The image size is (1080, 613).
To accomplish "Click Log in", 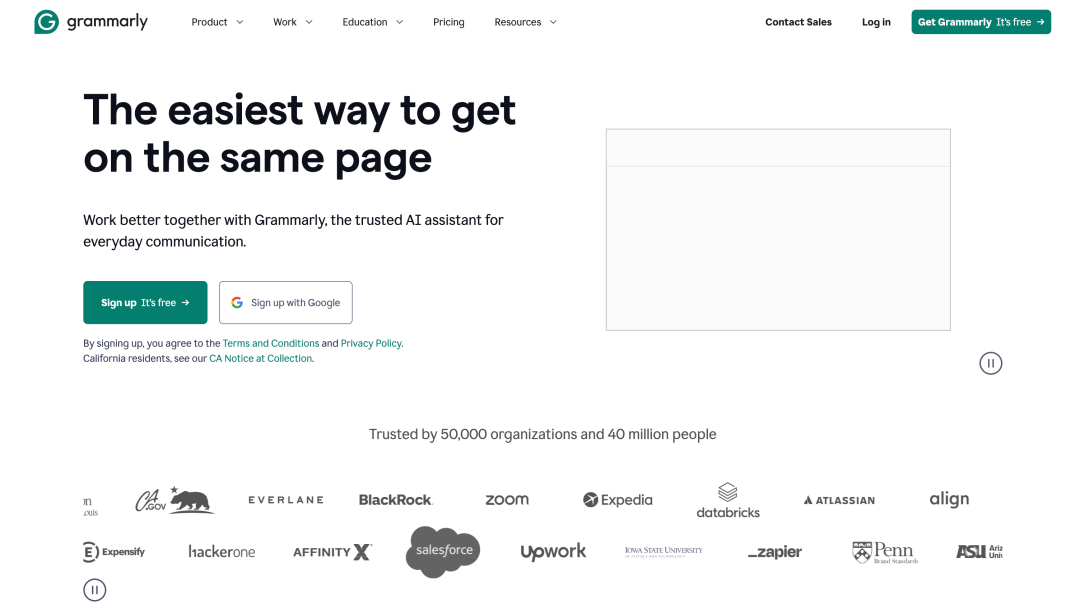I will [x=876, y=22].
